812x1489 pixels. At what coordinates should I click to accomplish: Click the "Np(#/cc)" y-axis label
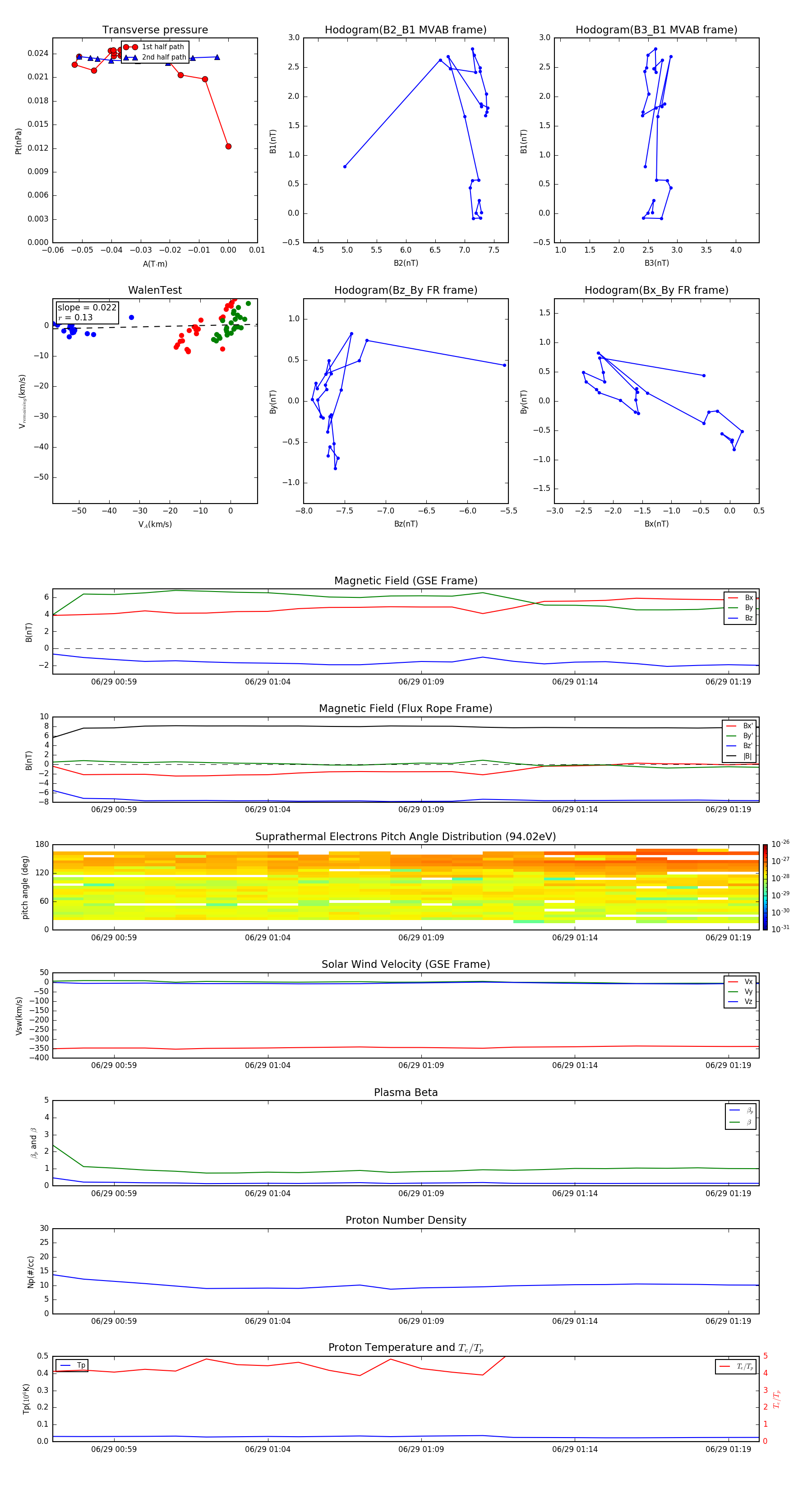[x=31, y=1272]
